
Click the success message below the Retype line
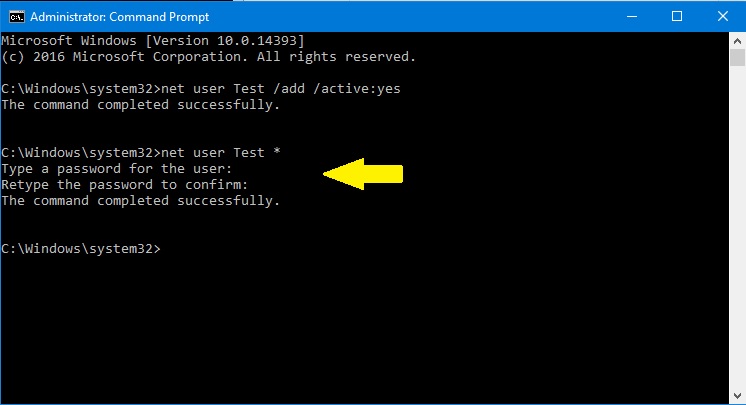point(141,200)
